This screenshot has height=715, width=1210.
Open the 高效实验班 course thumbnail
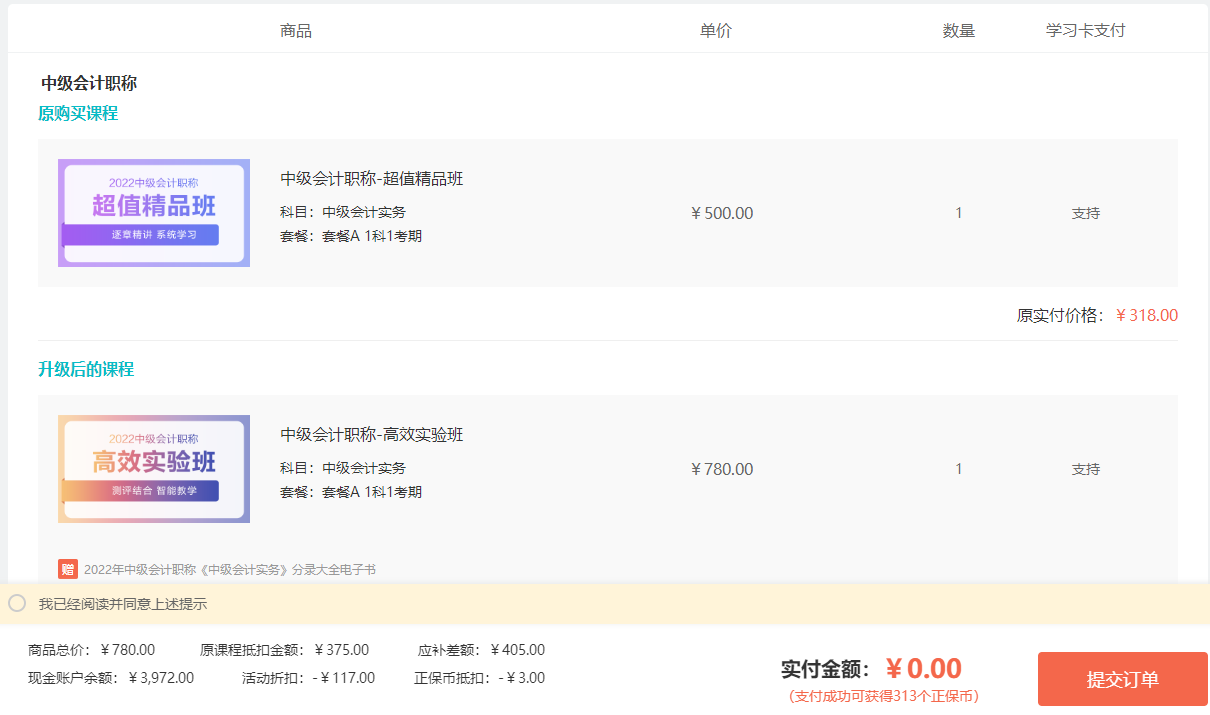pos(154,469)
